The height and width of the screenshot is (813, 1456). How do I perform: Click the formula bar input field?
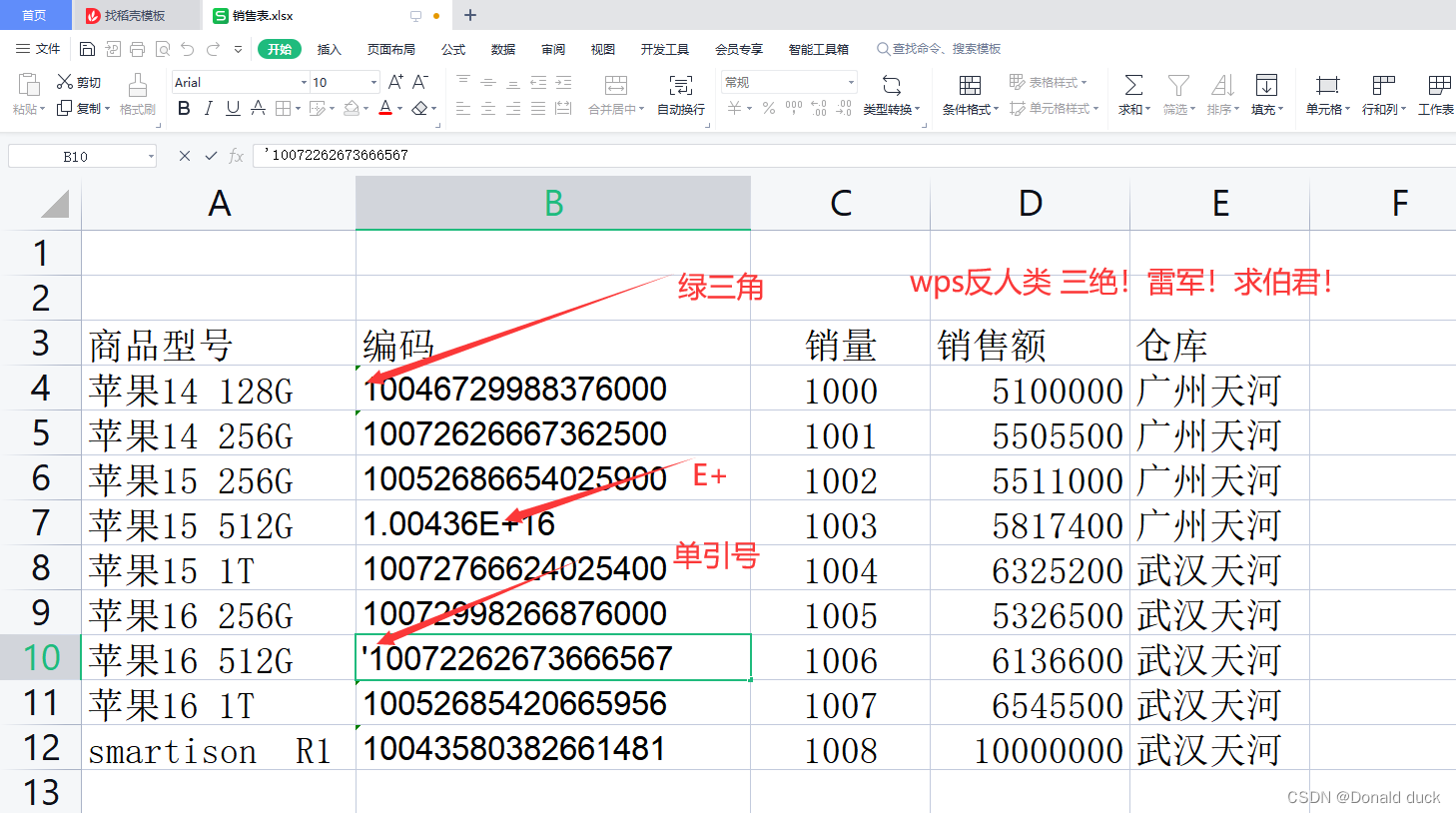click(x=855, y=156)
